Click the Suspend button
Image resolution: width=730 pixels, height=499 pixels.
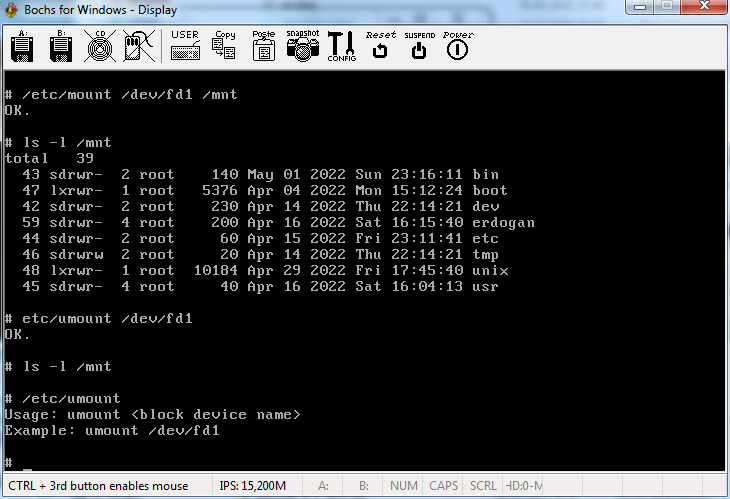(419, 46)
